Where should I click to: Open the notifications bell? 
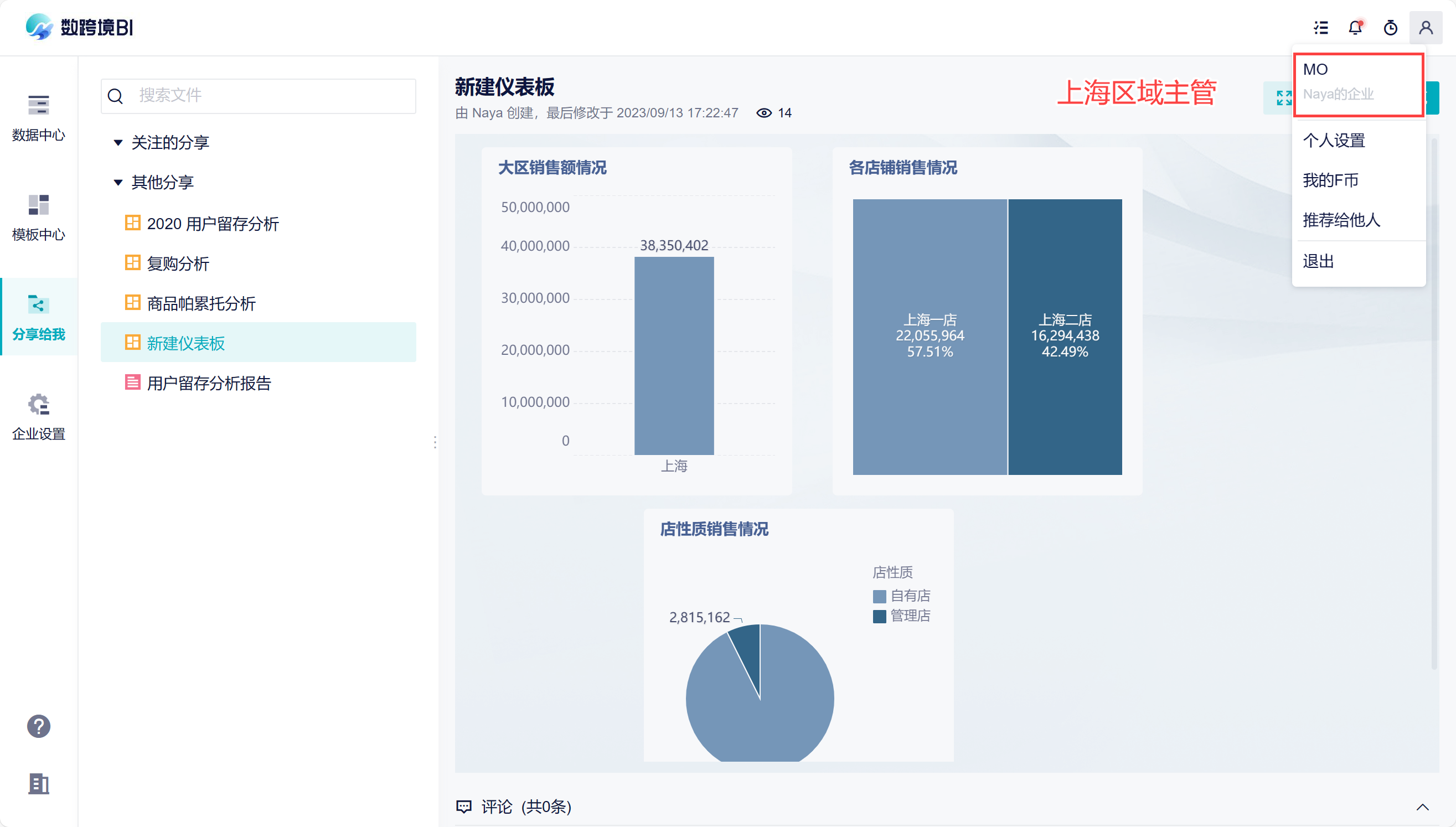coord(1355,27)
